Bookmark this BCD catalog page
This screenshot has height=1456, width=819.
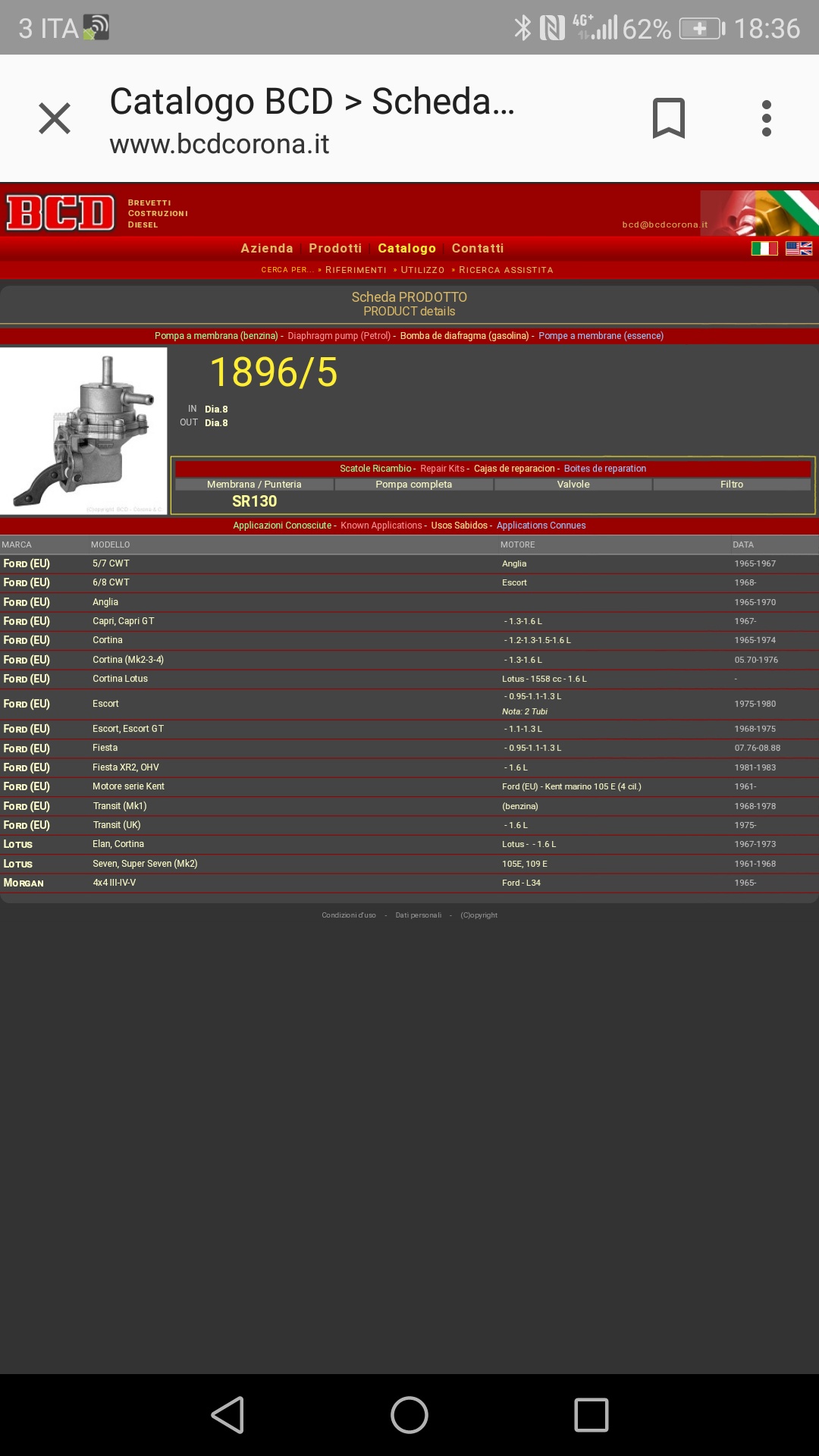click(x=668, y=118)
